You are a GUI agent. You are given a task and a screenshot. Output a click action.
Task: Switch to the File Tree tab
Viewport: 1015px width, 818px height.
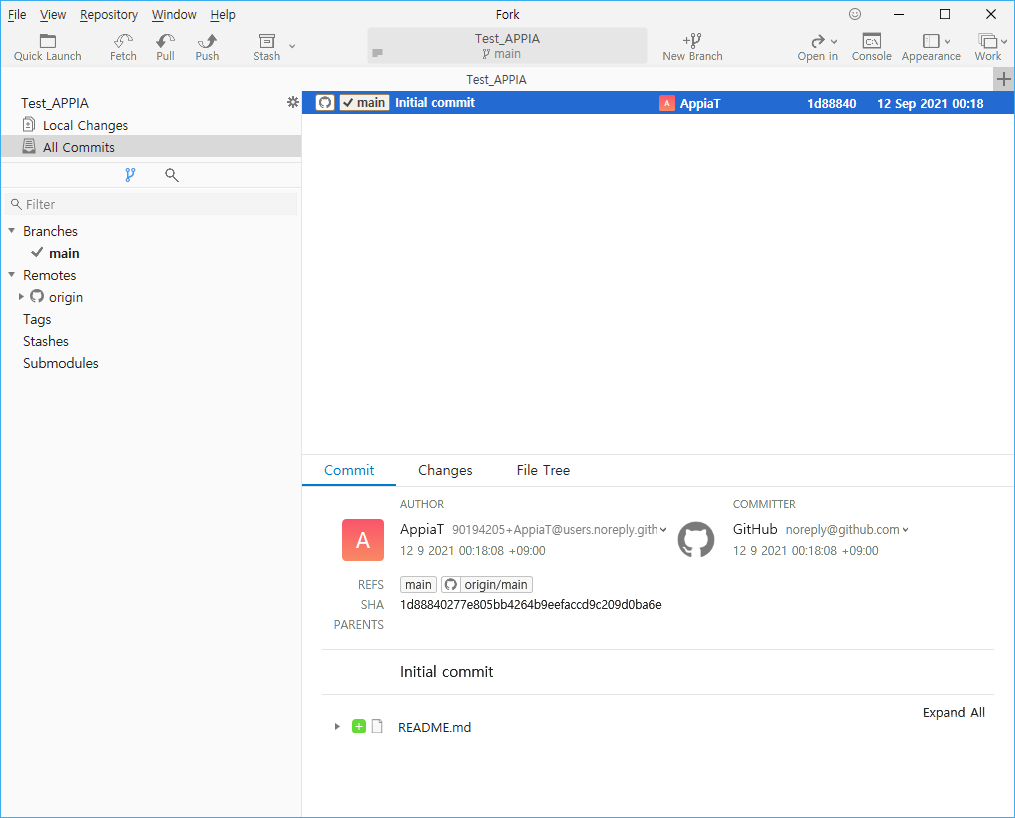pos(543,470)
